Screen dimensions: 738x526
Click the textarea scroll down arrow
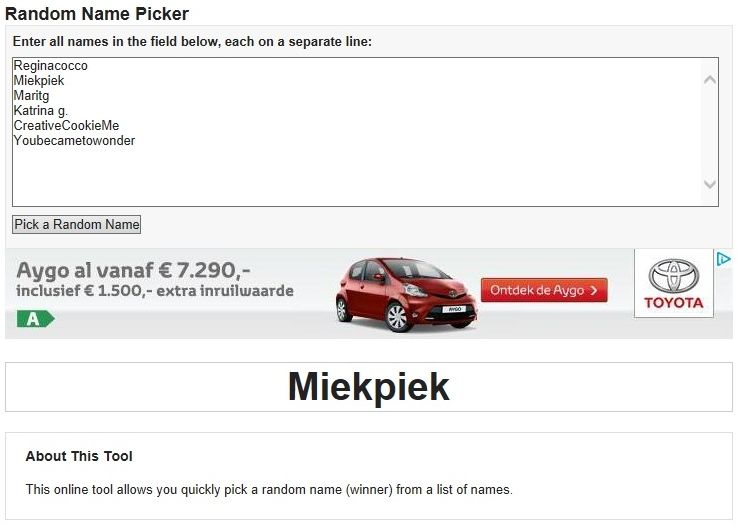tap(710, 183)
